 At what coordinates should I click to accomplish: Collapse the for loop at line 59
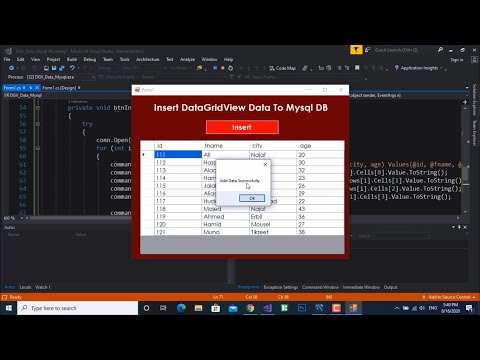38,148
